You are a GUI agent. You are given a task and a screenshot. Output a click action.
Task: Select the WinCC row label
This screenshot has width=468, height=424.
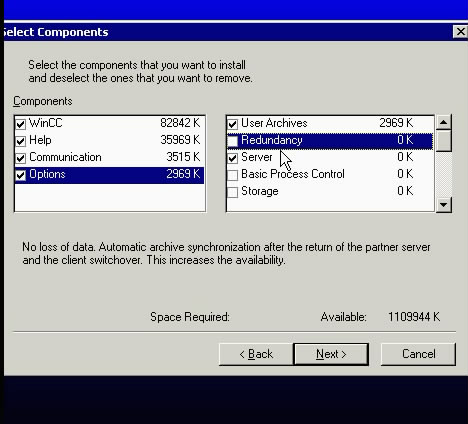click(46, 123)
